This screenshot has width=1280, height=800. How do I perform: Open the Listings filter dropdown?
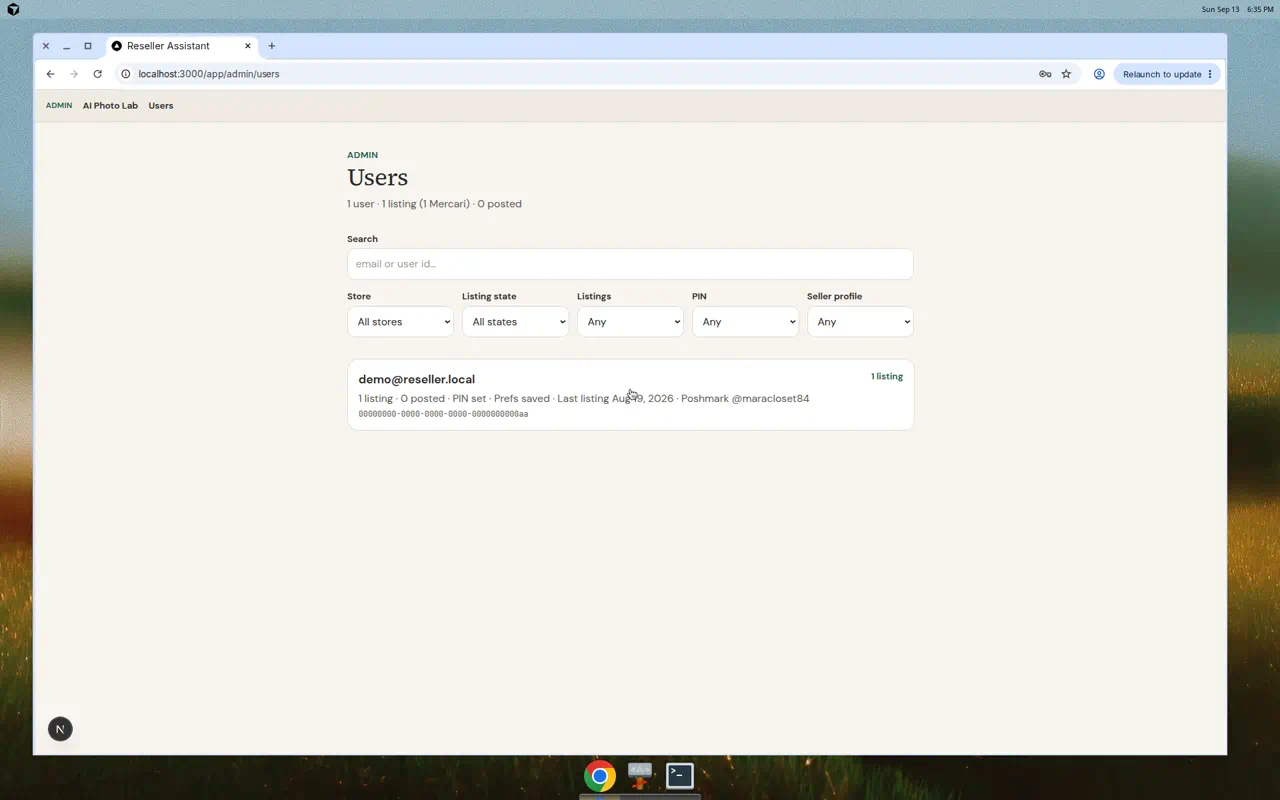tap(630, 322)
